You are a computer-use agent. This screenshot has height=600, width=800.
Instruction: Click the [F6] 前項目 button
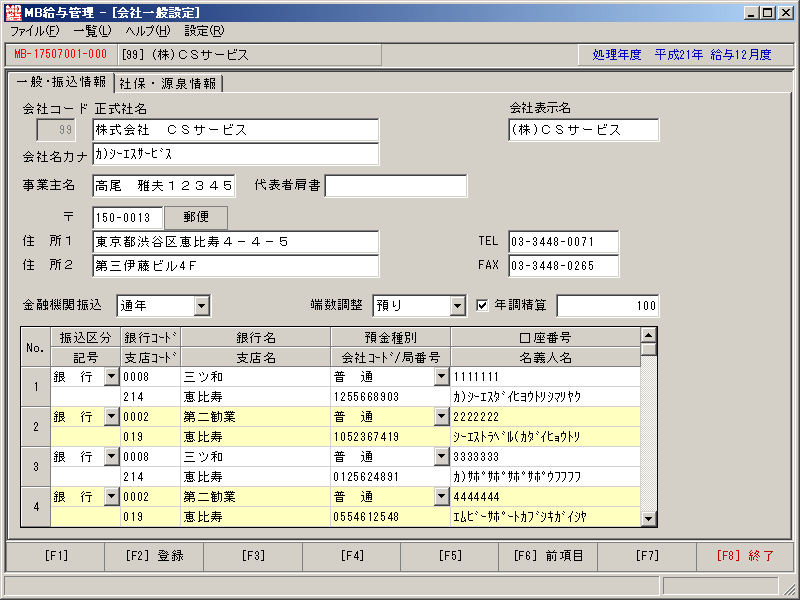point(548,556)
